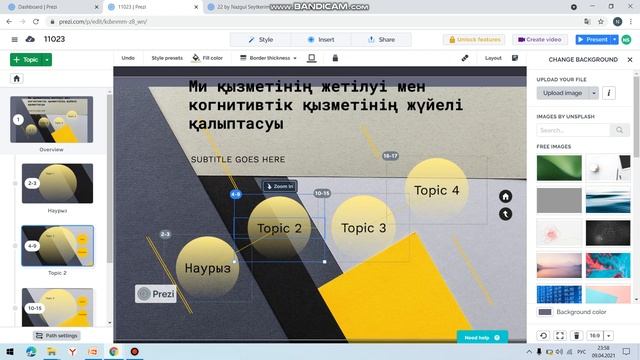Click the info icon beside Upload image
Screen dimensions: 640x360
(609, 93)
